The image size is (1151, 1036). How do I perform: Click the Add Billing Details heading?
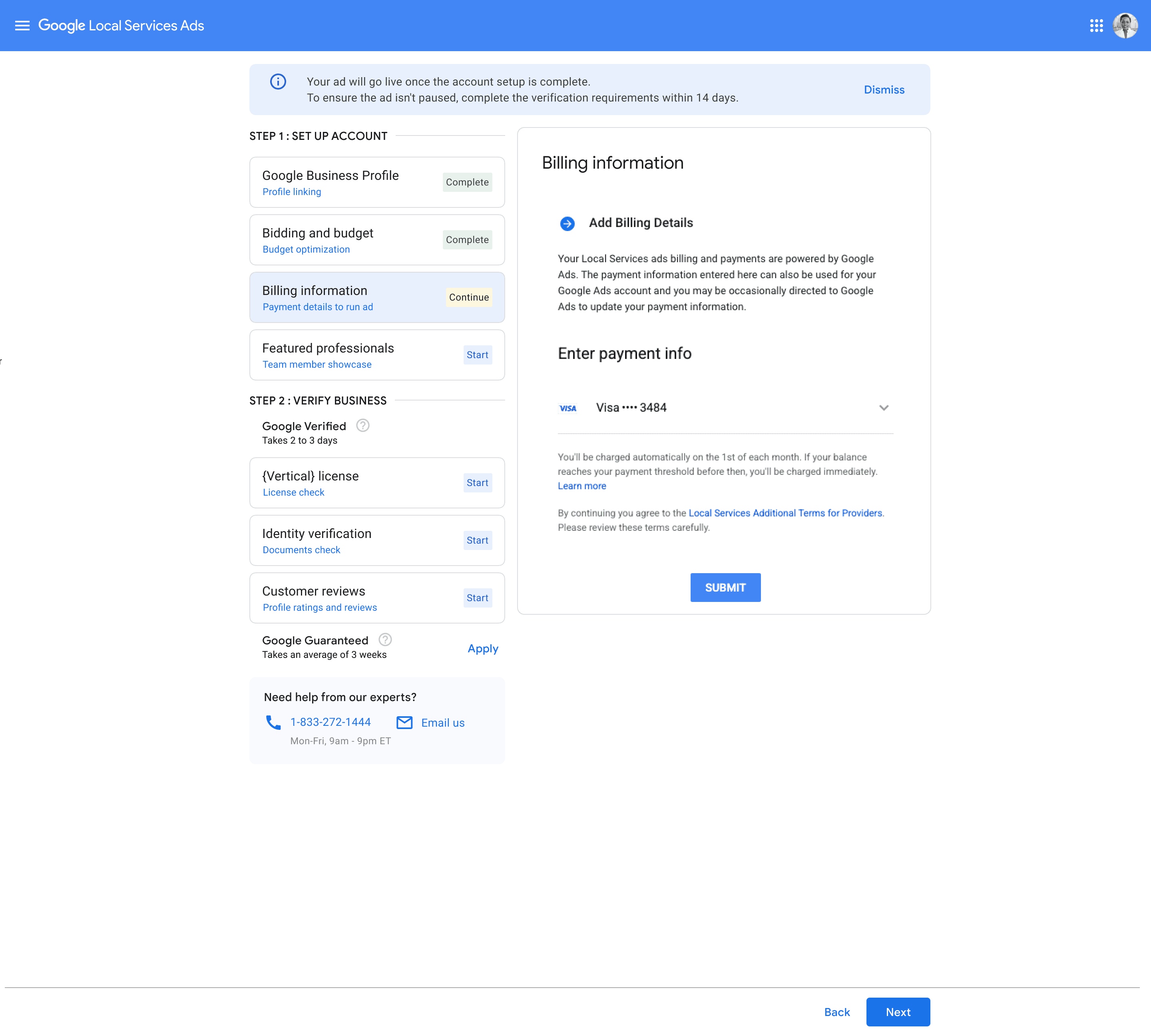(x=641, y=223)
